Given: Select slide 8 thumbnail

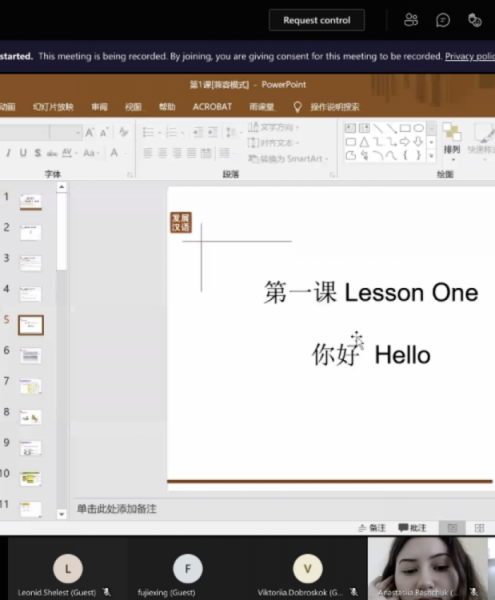Looking at the screenshot, I should (31, 417).
